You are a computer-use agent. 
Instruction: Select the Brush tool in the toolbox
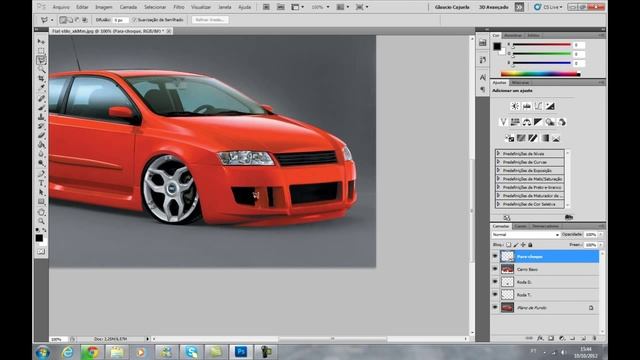pos(41,108)
